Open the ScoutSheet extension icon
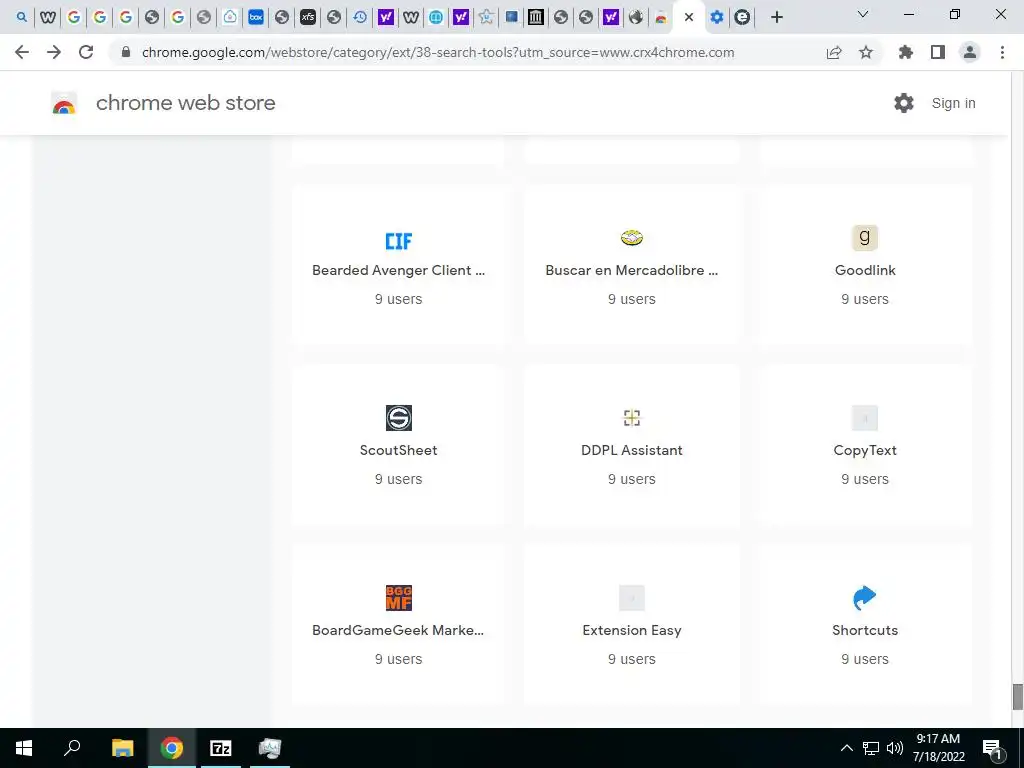The image size is (1024, 768). point(398,418)
